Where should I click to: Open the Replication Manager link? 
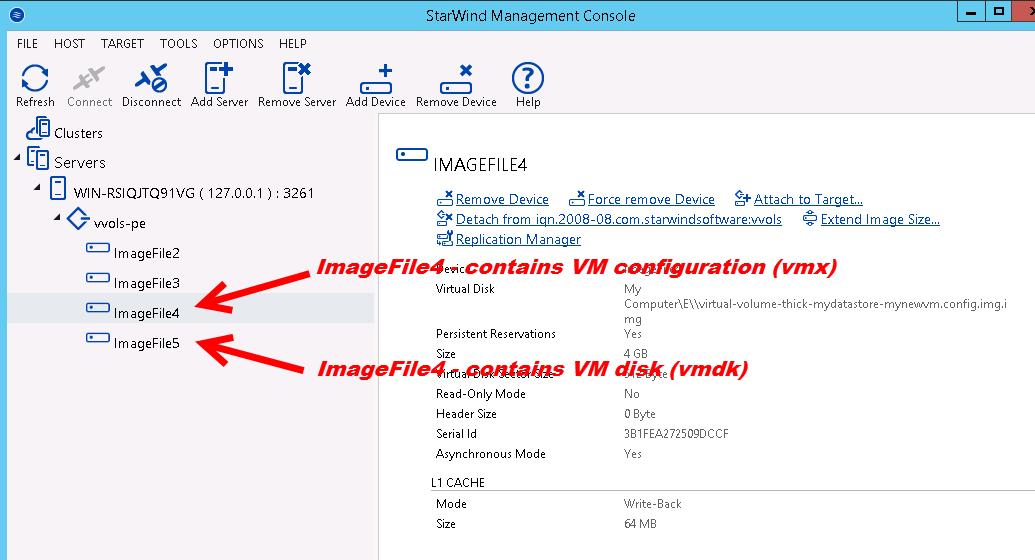pyautogui.click(x=518, y=239)
